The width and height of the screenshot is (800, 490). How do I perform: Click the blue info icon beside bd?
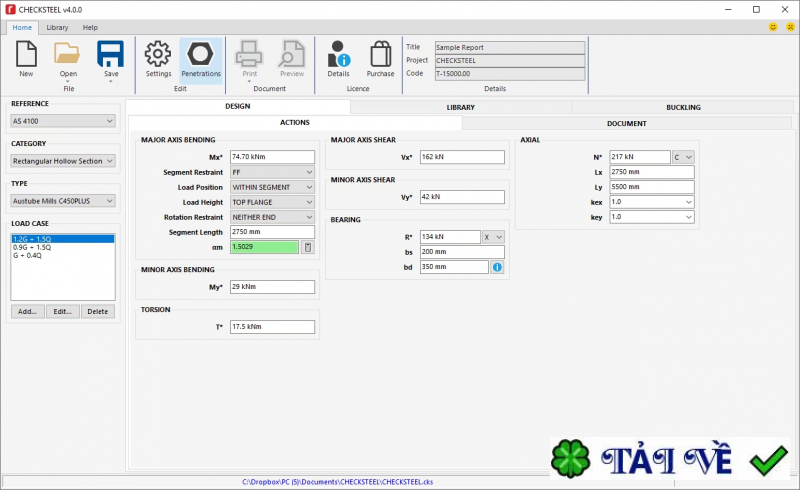[x=497, y=267]
